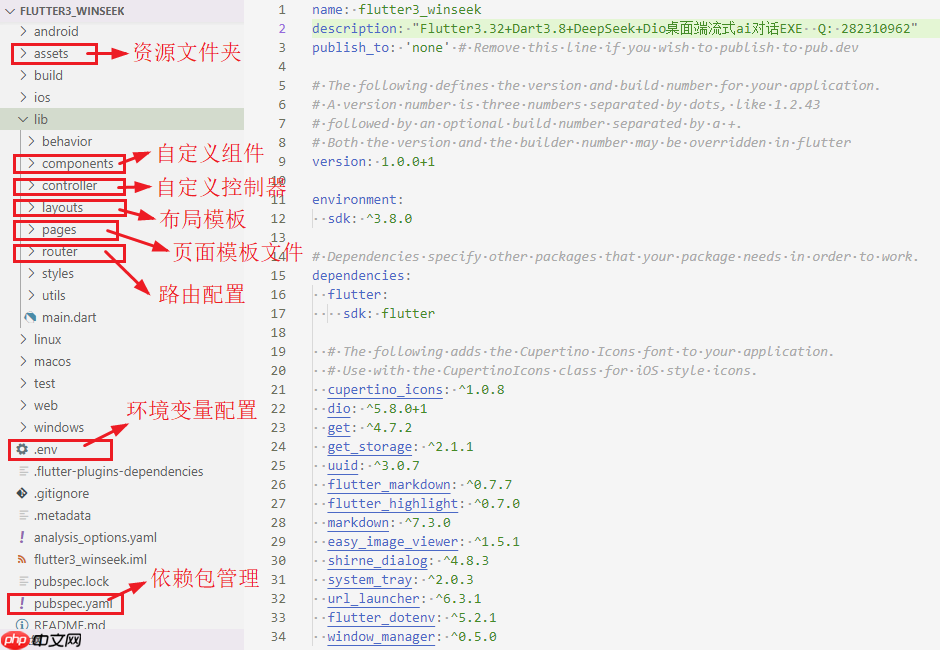Open the system_tray package link
The width and height of the screenshot is (940, 650).
[x=370, y=580]
